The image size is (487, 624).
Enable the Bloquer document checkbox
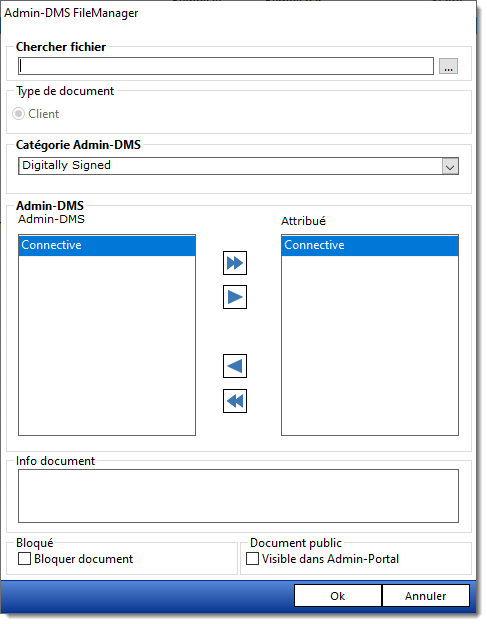pyautogui.click(x=24, y=559)
